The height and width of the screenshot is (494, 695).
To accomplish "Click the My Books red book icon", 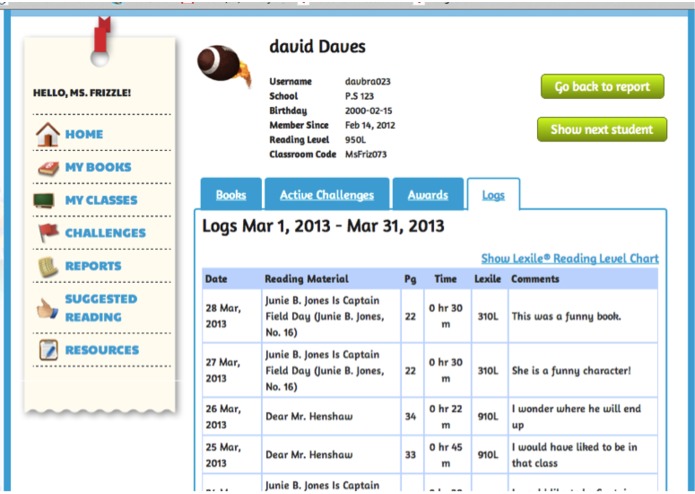I will click(x=48, y=168).
